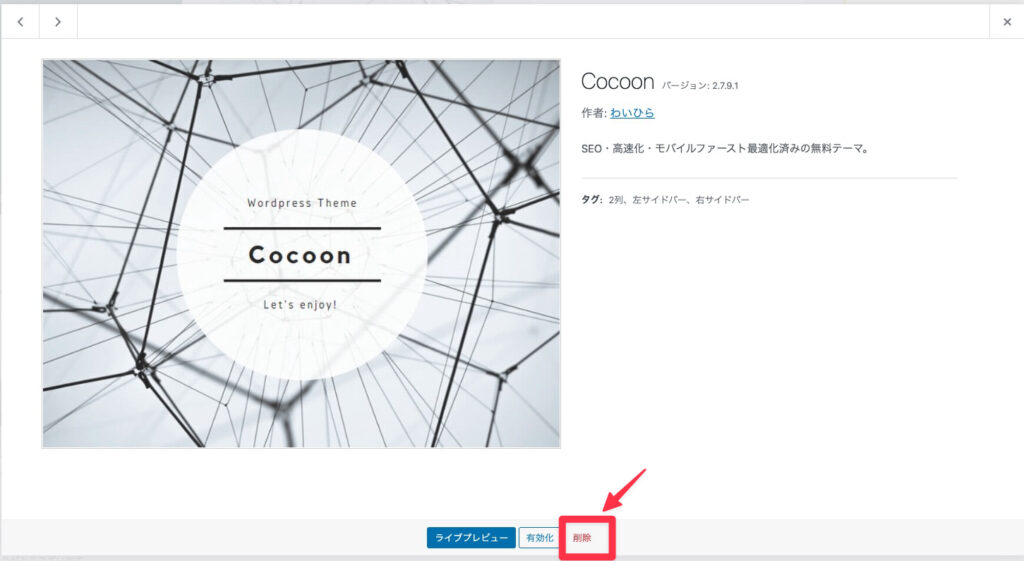The width and height of the screenshot is (1024, 561).
Task: Go to the previous theme with left arrow
Action: (x=20, y=21)
